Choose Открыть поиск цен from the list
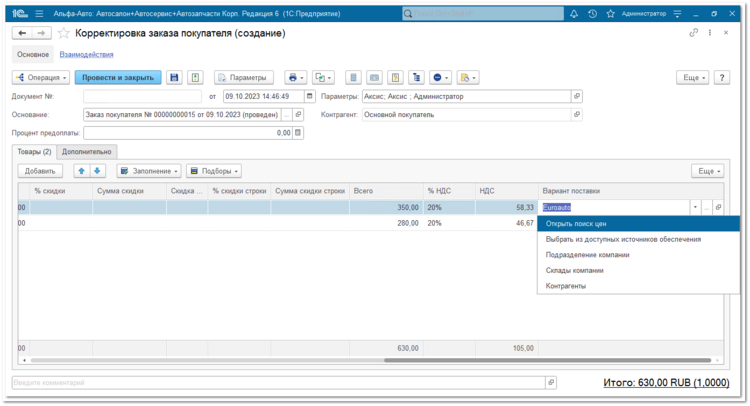This screenshot has height=406, width=750. coord(639,223)
